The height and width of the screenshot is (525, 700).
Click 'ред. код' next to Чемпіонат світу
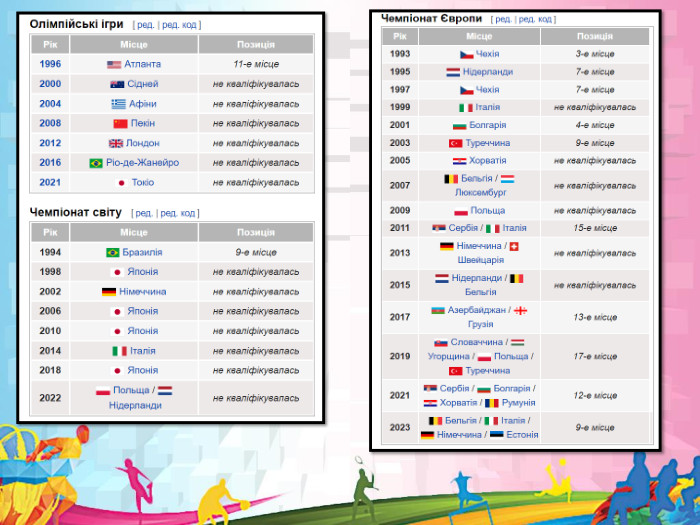[180, 213]
